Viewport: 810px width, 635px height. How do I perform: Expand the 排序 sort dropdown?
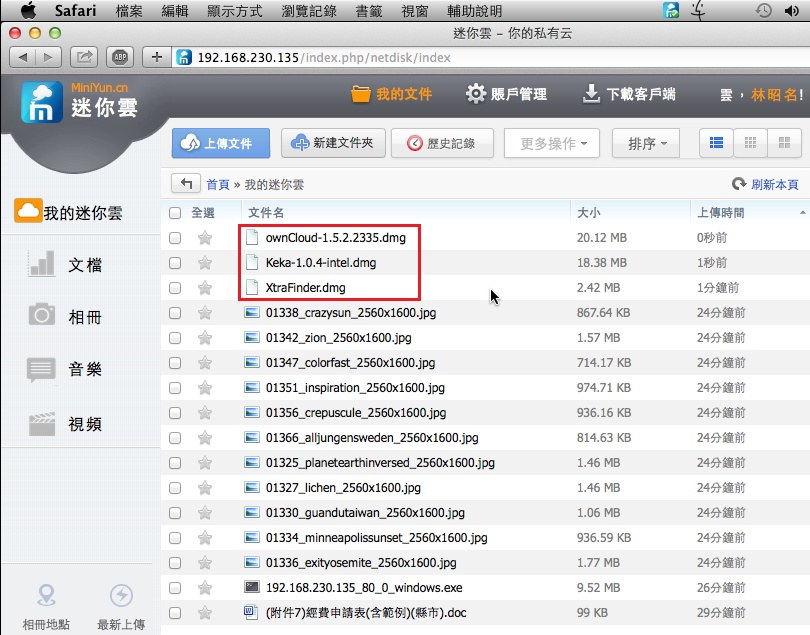pos(646,143)
